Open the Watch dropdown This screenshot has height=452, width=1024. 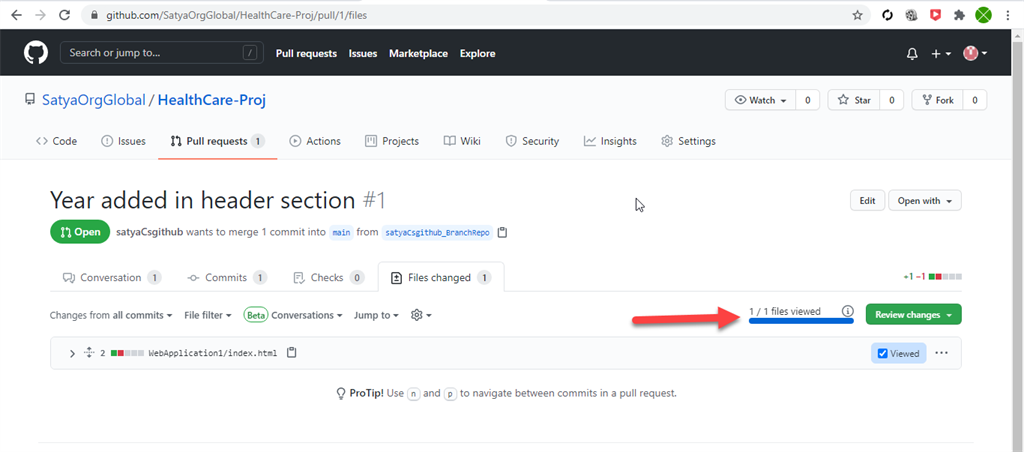(761, 100)
